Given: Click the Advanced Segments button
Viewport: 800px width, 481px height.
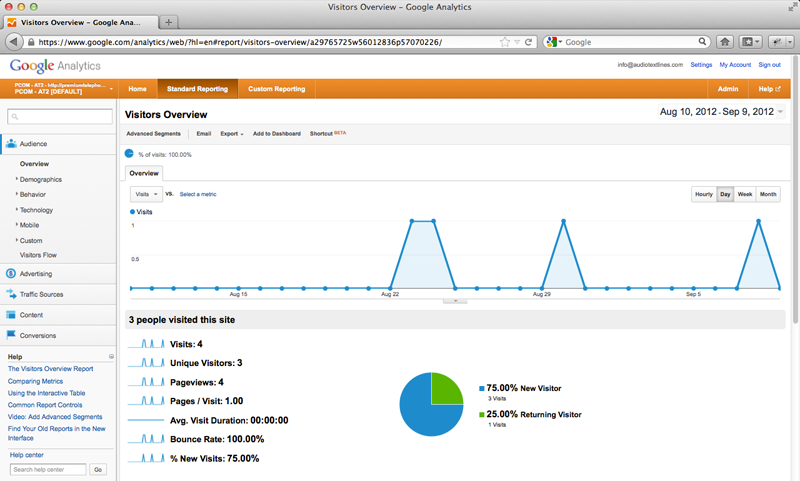Looking at the screenshot, I should (154, 134).
